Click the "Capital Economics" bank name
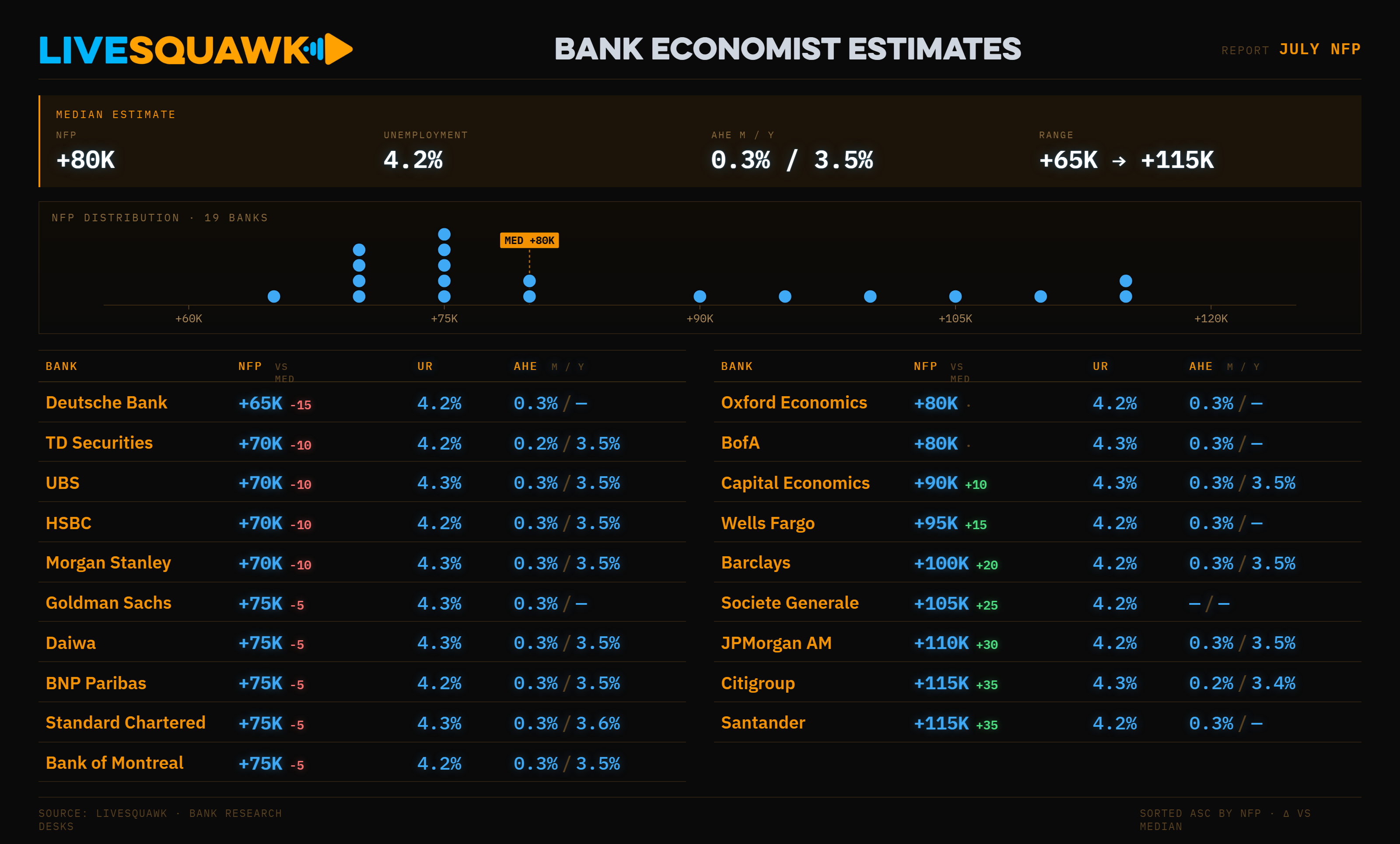 coord(795,483)
